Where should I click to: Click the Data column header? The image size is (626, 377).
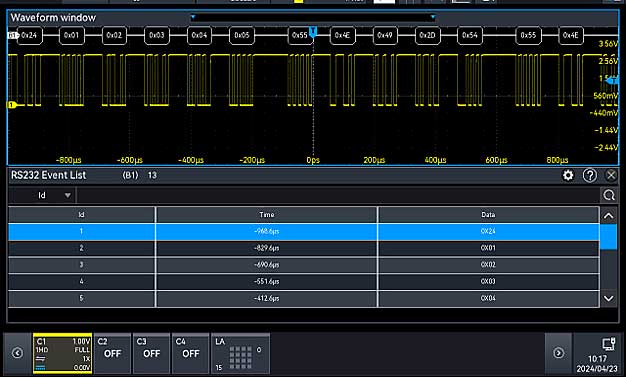(x=488, y=215)
